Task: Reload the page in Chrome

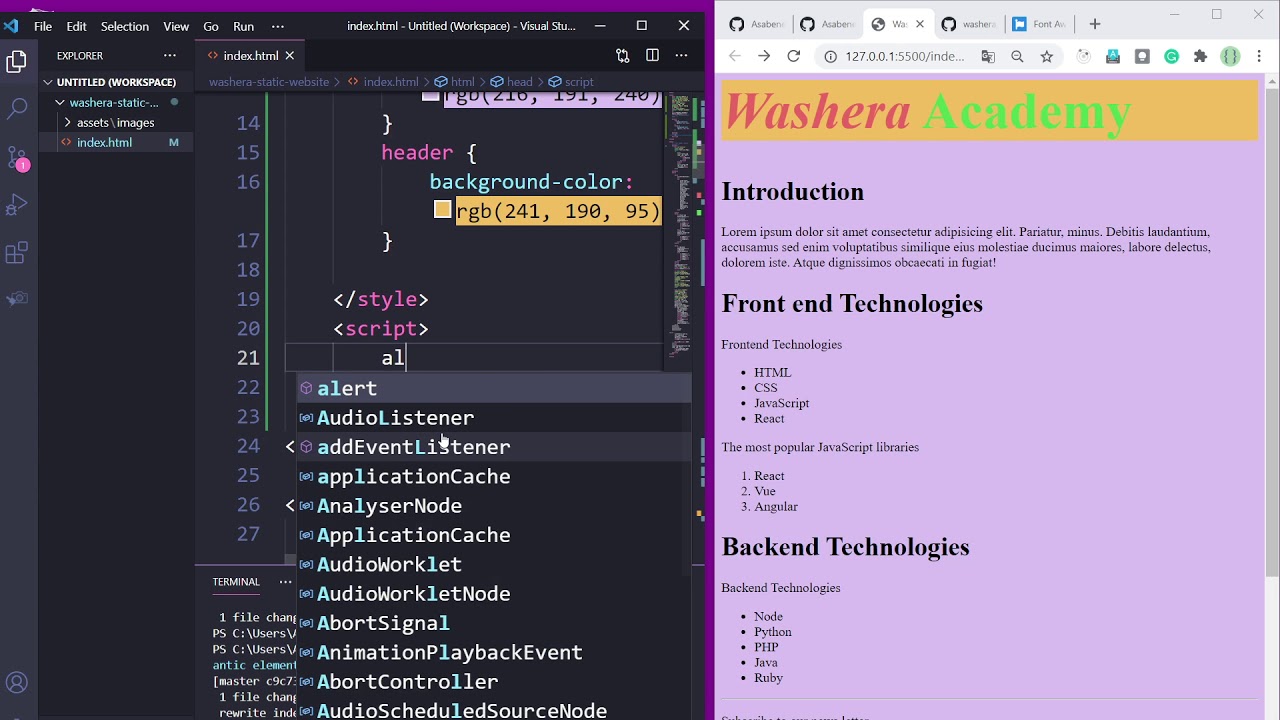Action: pos(794,56)
